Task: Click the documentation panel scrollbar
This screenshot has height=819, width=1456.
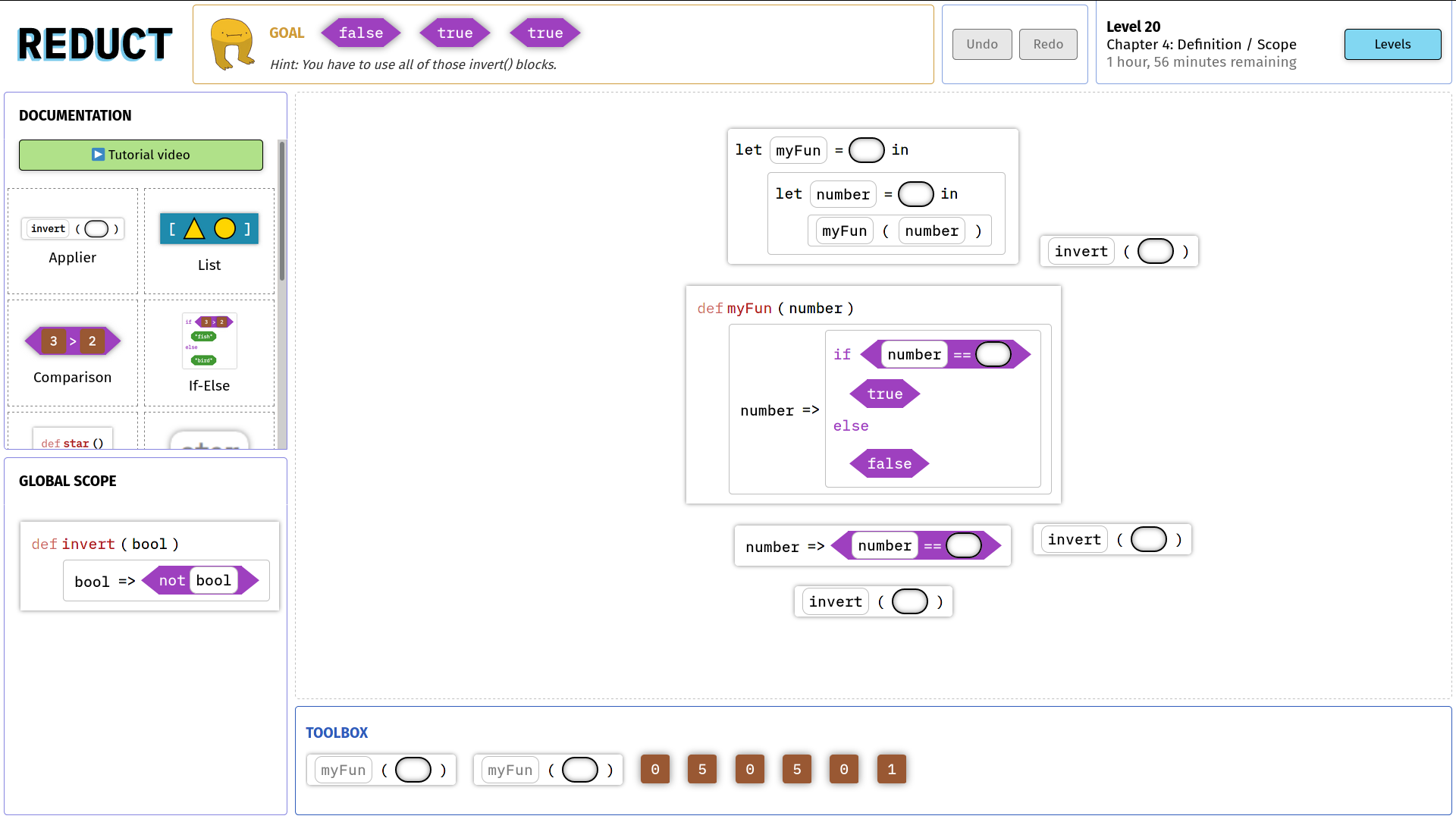Action: 282,212
